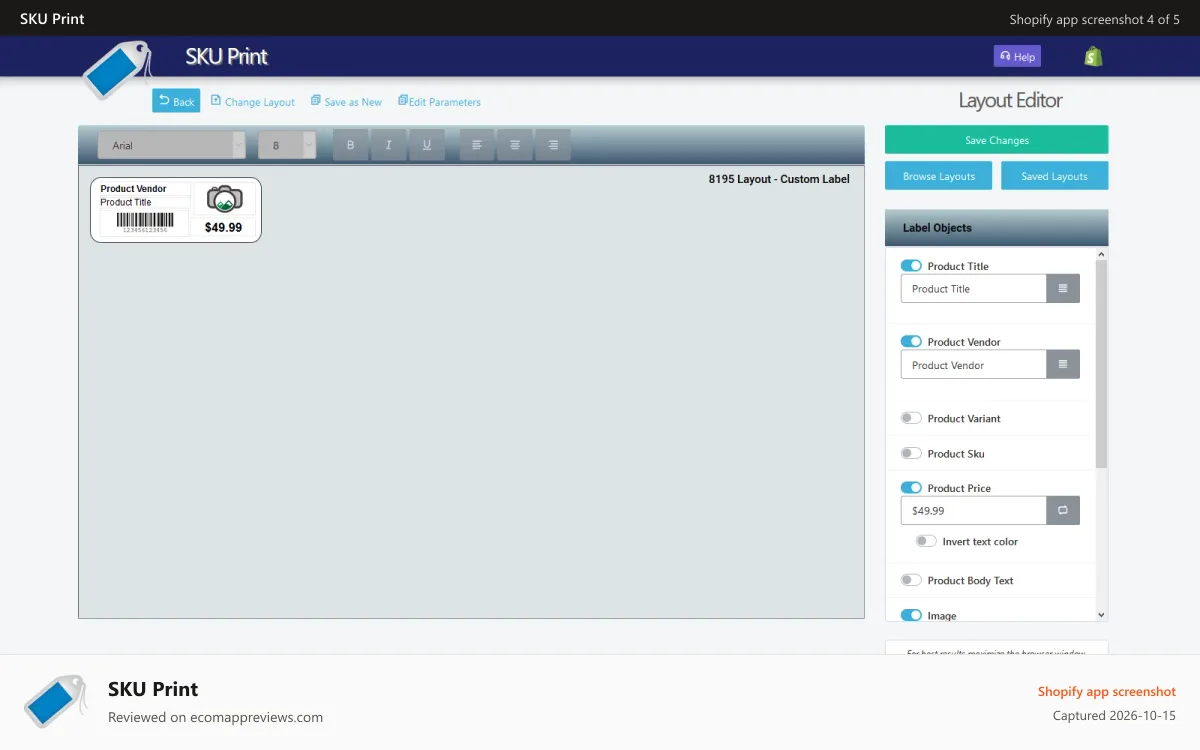Image resolution: width=1200 pixels, height=750 pixels.
Task: Align text to the left
Action: [477, 145]
